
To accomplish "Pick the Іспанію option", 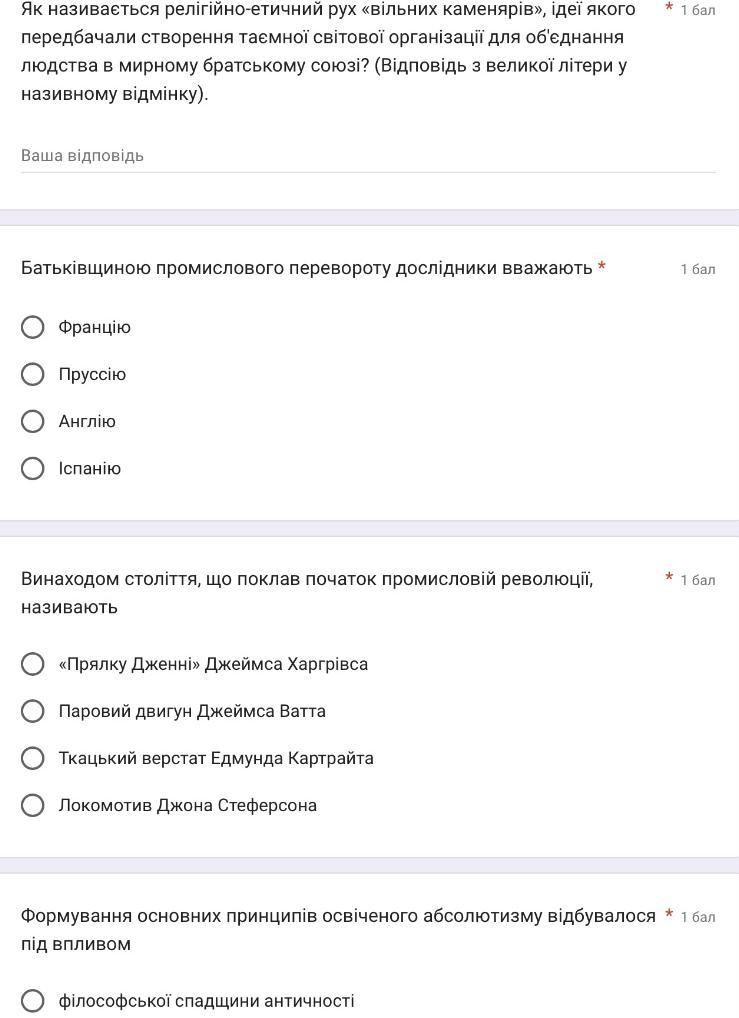I will click(33, 468).
